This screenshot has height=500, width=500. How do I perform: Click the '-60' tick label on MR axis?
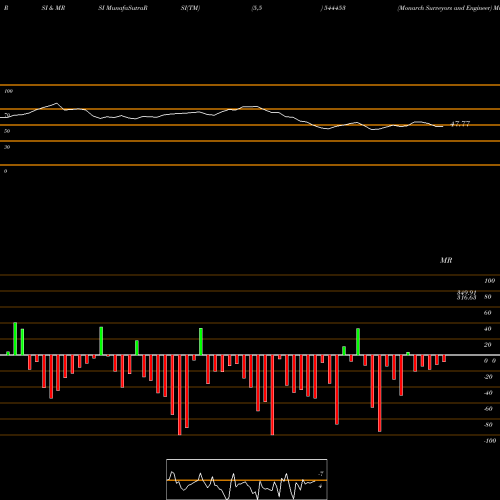(488, 409)
